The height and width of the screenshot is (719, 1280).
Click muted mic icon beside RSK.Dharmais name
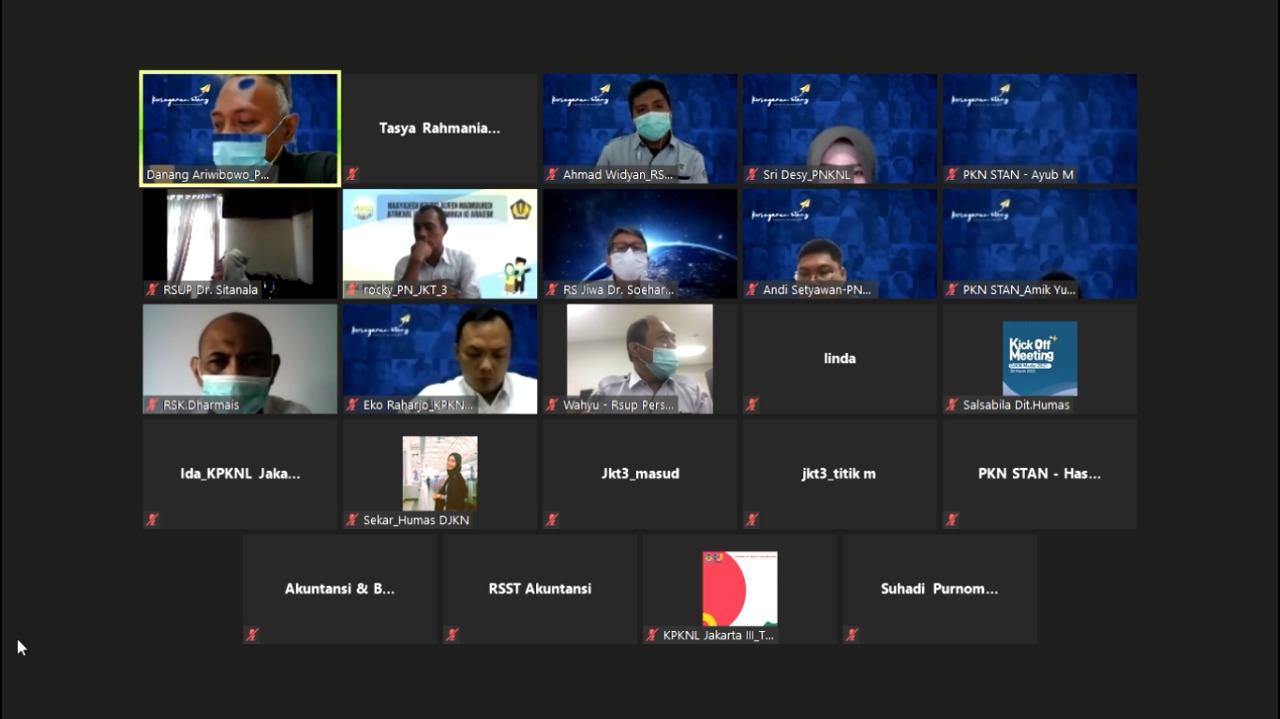(152, 405)
